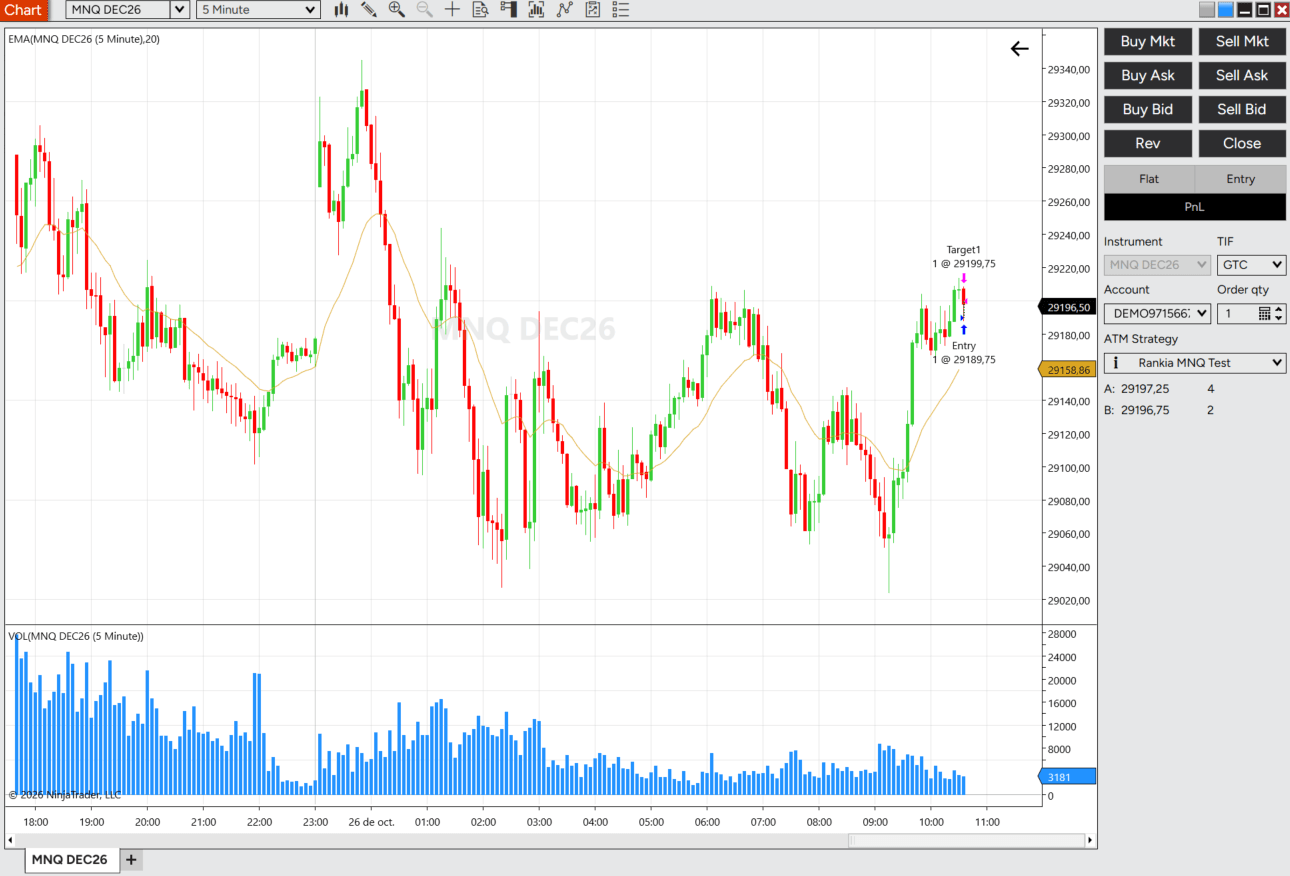Open the order quantity calculator icon
The image size is (1290, 876).
click(x=1264, y=314)
